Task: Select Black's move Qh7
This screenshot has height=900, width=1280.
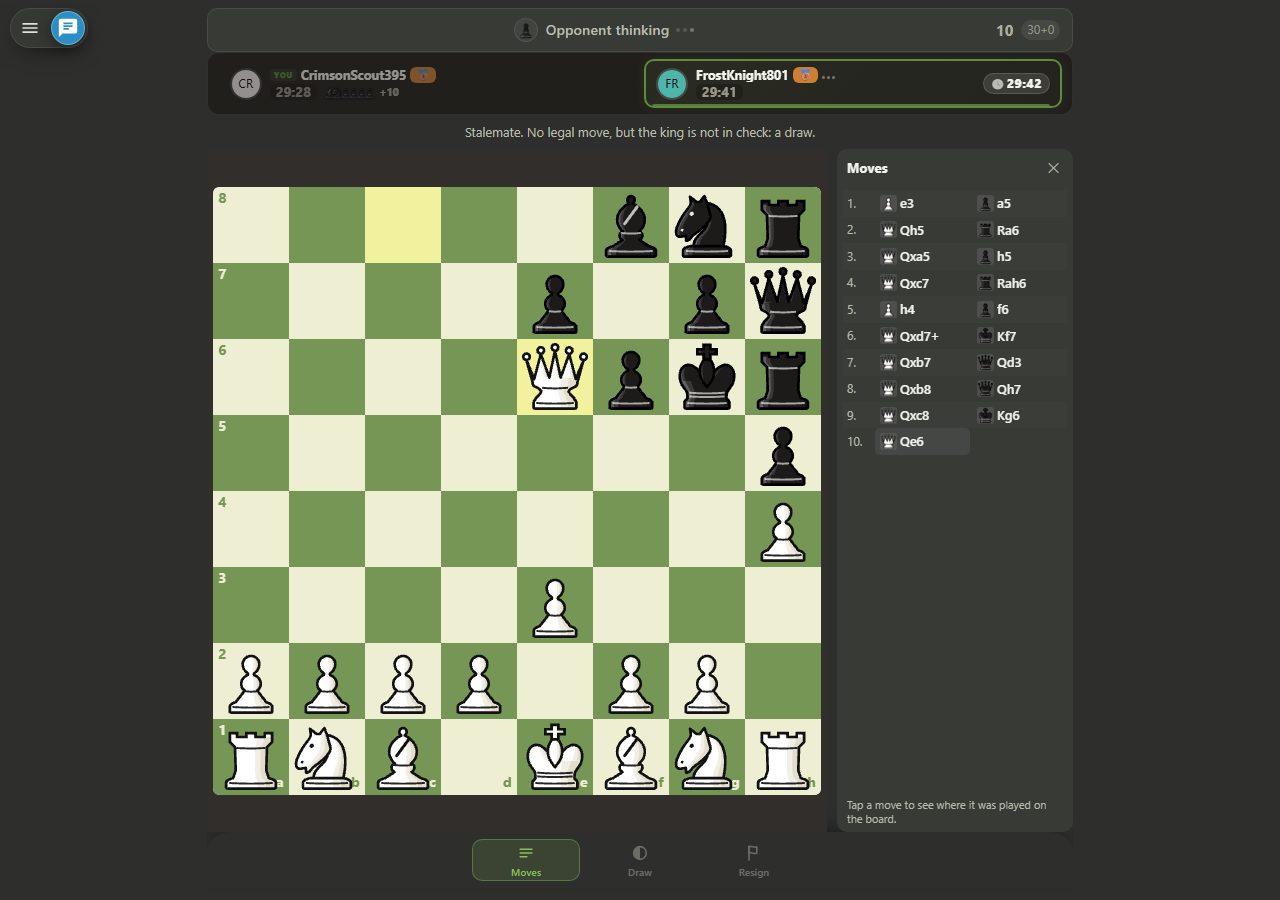Action: (1019, 389)
